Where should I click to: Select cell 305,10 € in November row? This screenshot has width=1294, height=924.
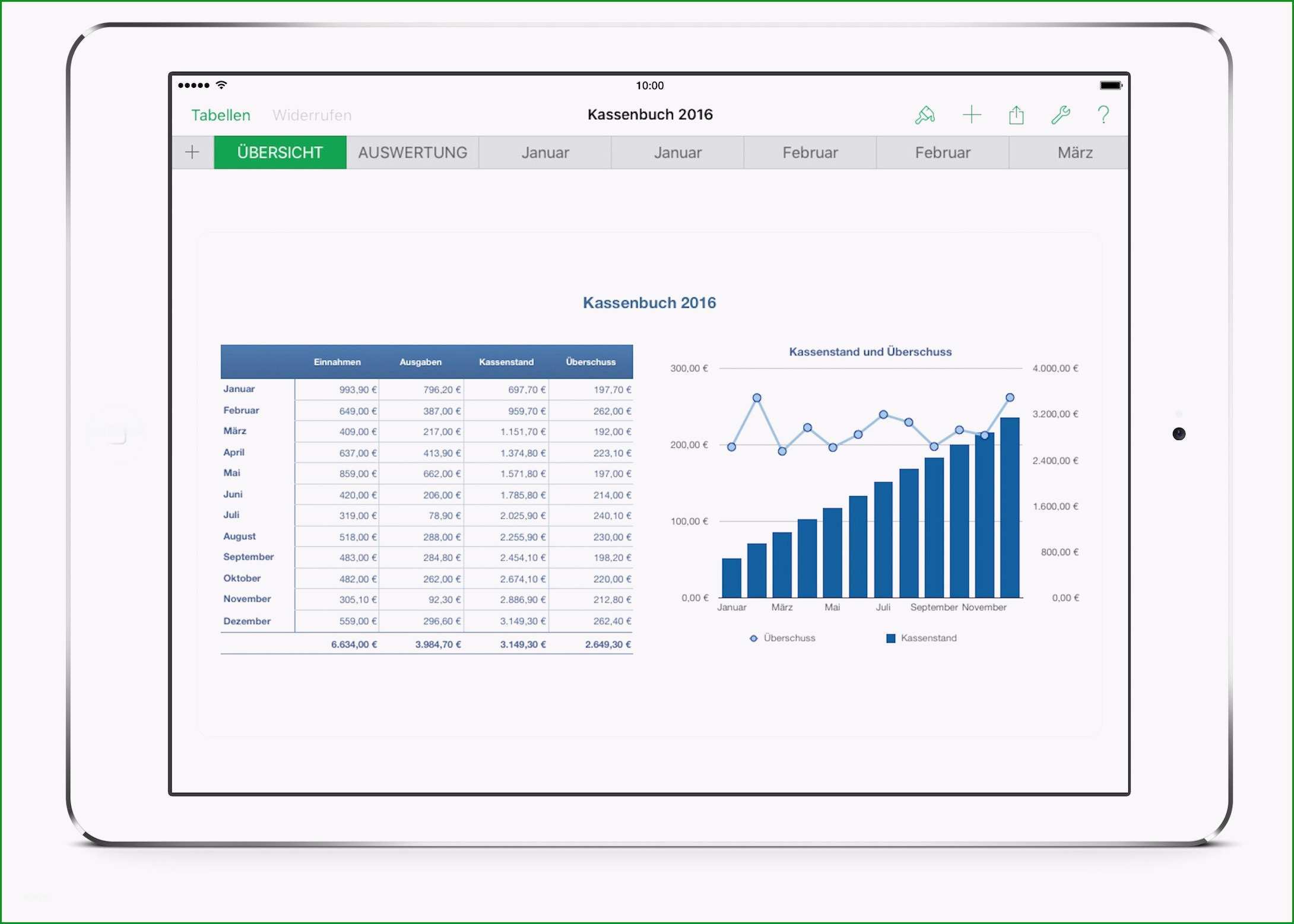(337, 600)
